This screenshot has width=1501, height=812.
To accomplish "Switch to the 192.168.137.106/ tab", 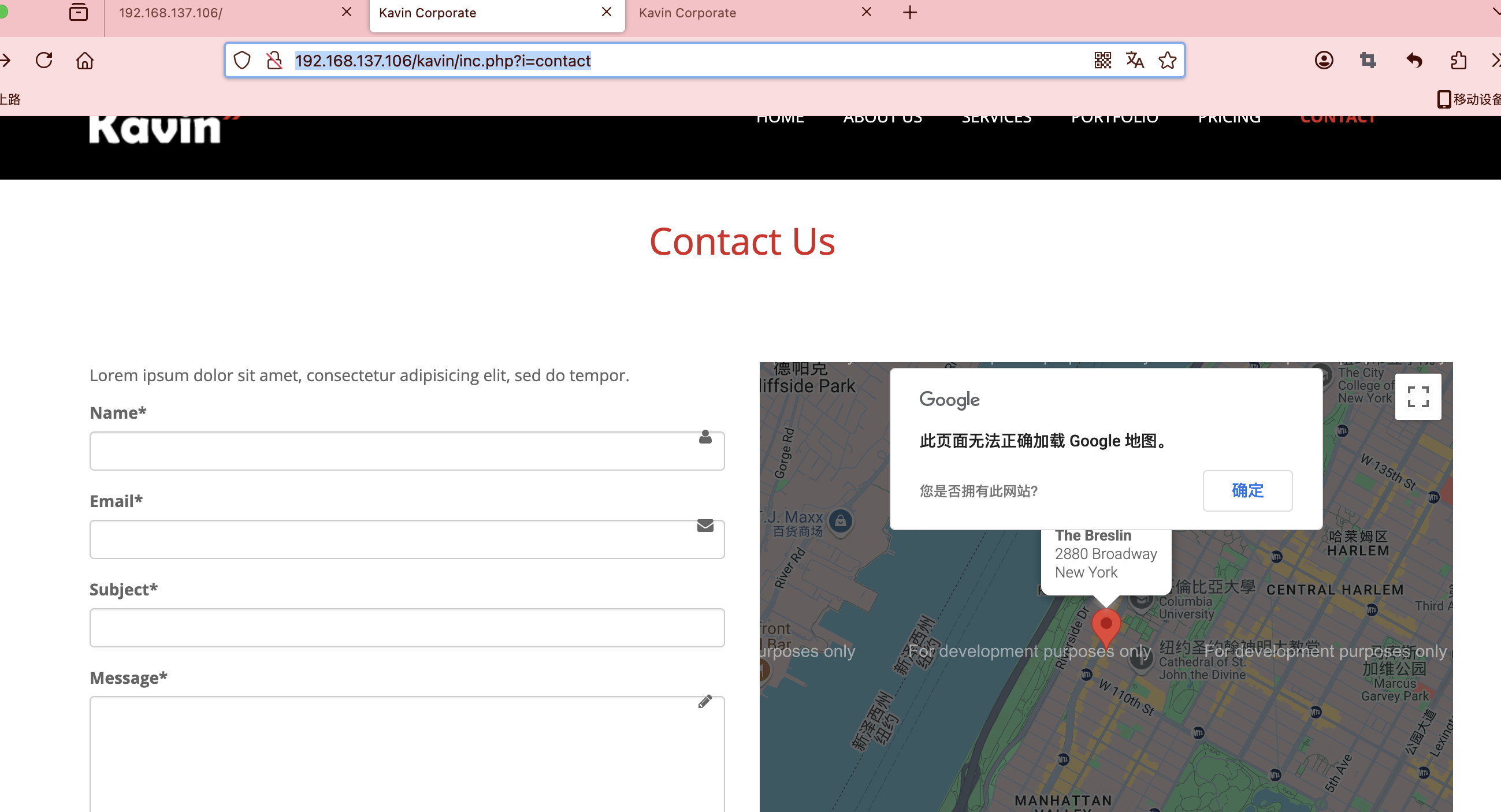I will 227,13.
